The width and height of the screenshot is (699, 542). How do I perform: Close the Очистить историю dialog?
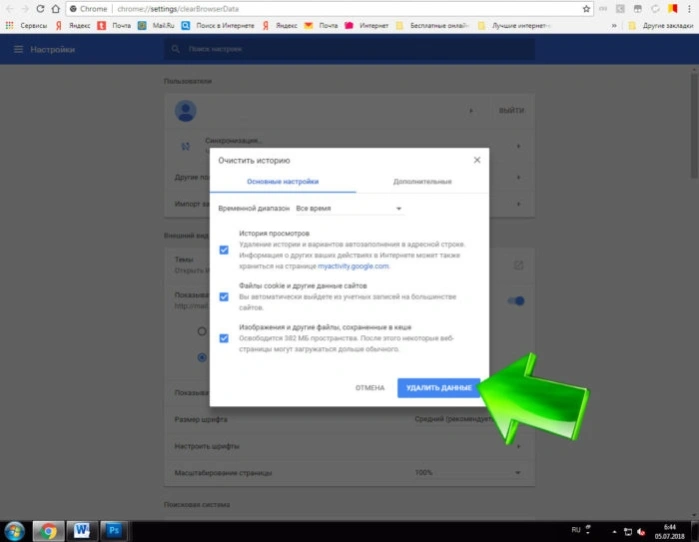477,160
